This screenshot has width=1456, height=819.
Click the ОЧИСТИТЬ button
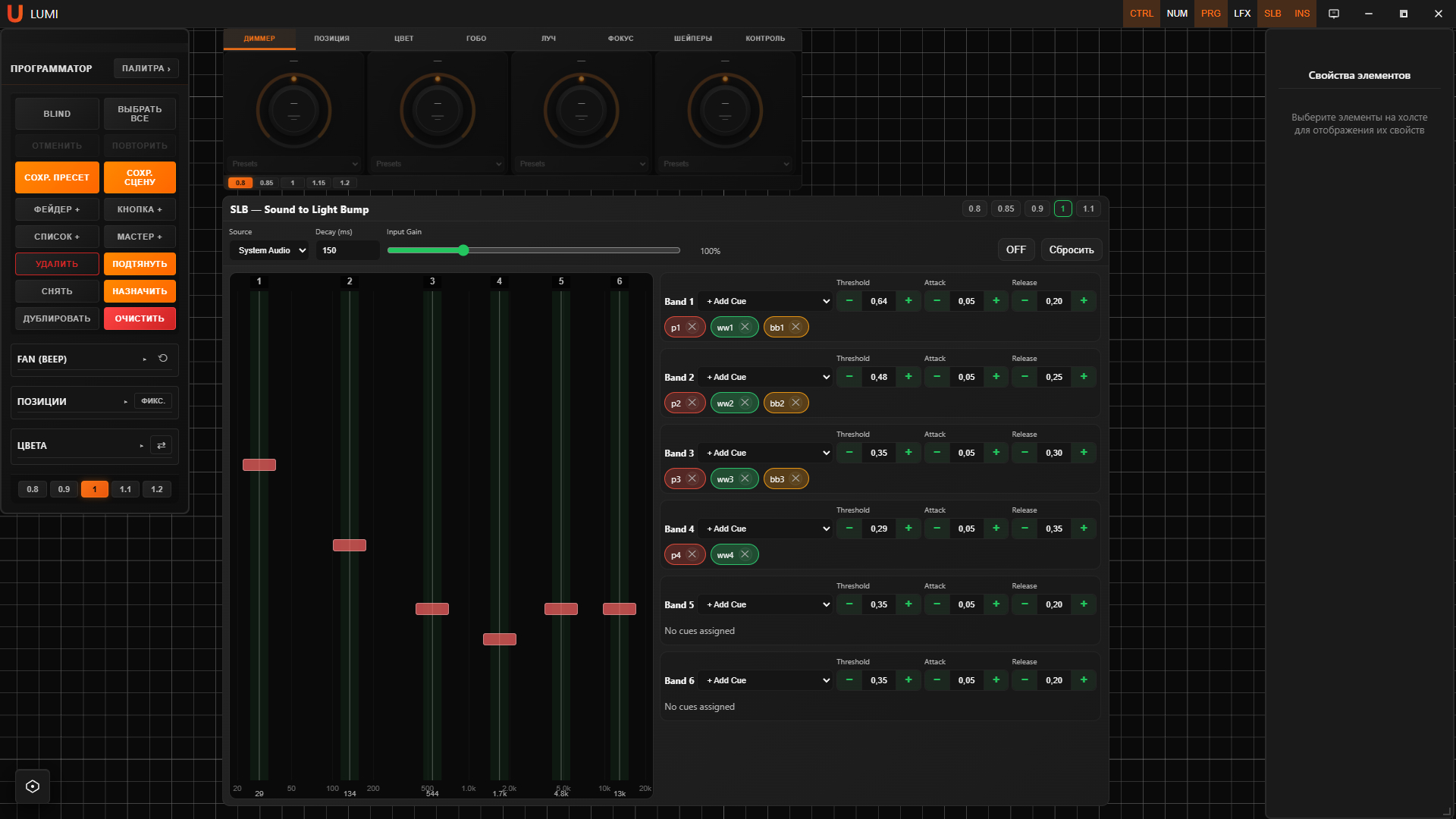pos(140,318)
